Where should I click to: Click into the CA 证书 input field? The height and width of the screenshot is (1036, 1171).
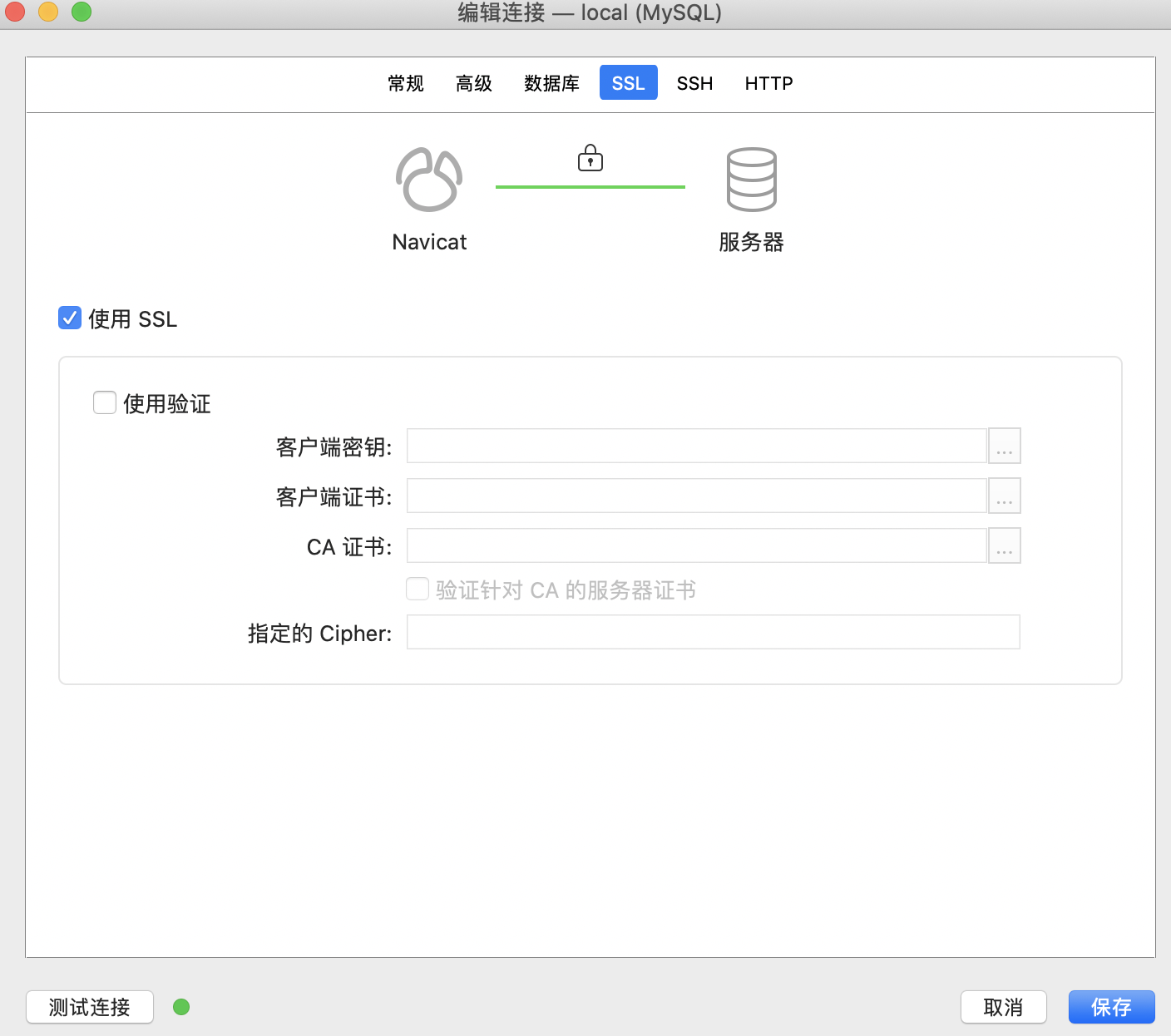[697, 545]
